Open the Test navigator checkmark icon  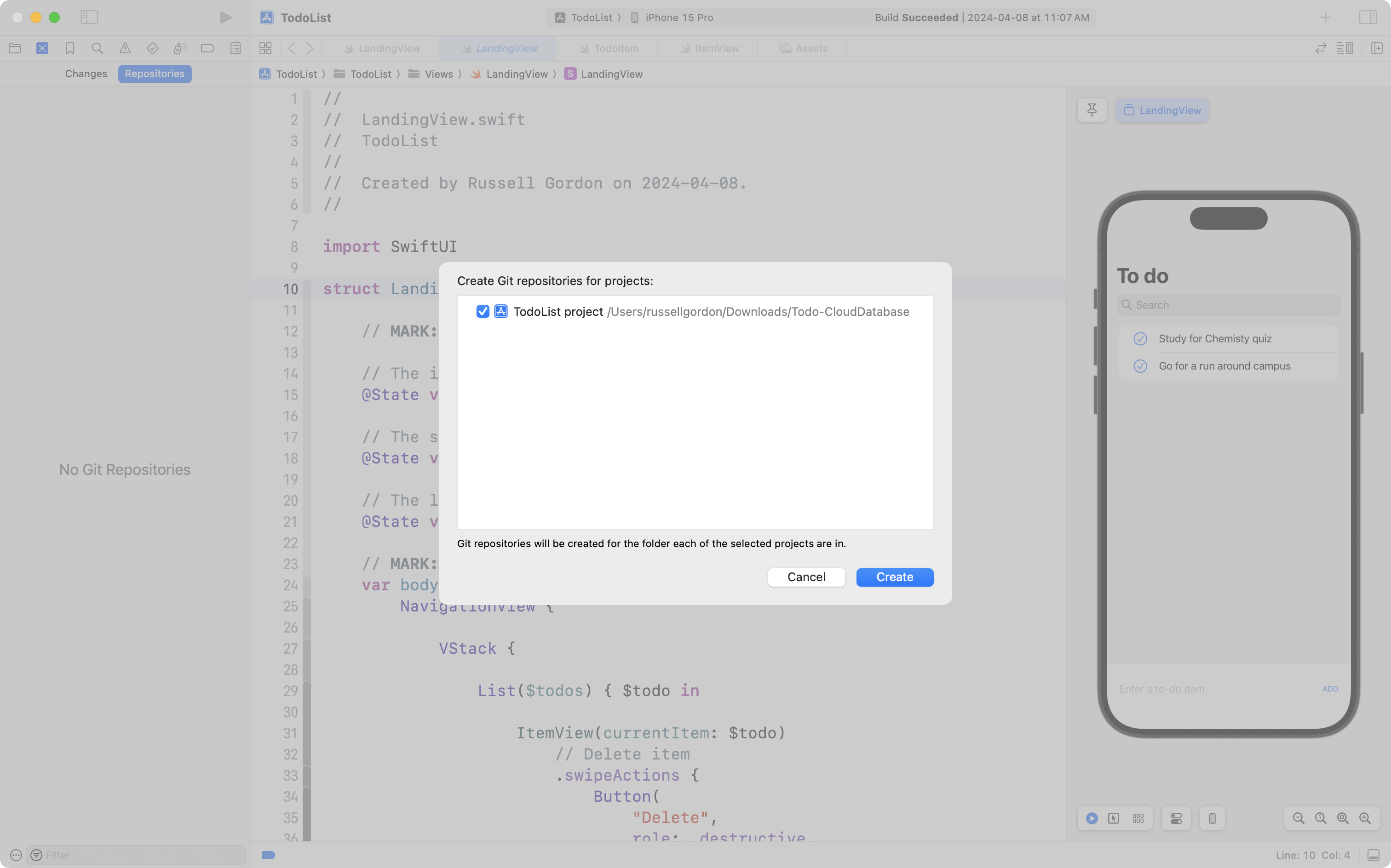click(x=153, y=48)
